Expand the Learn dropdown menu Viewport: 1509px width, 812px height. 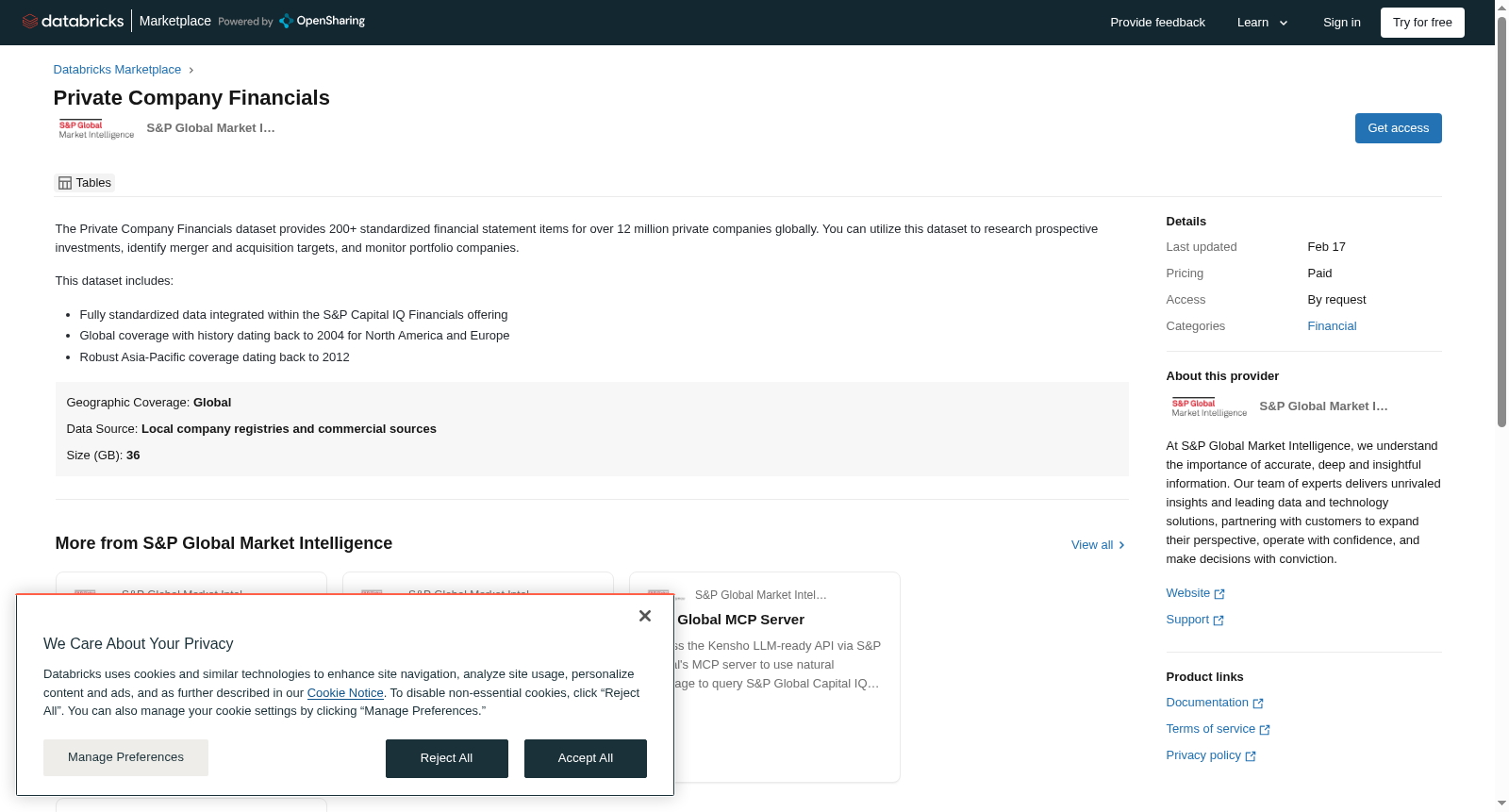tap(1263, 23)
